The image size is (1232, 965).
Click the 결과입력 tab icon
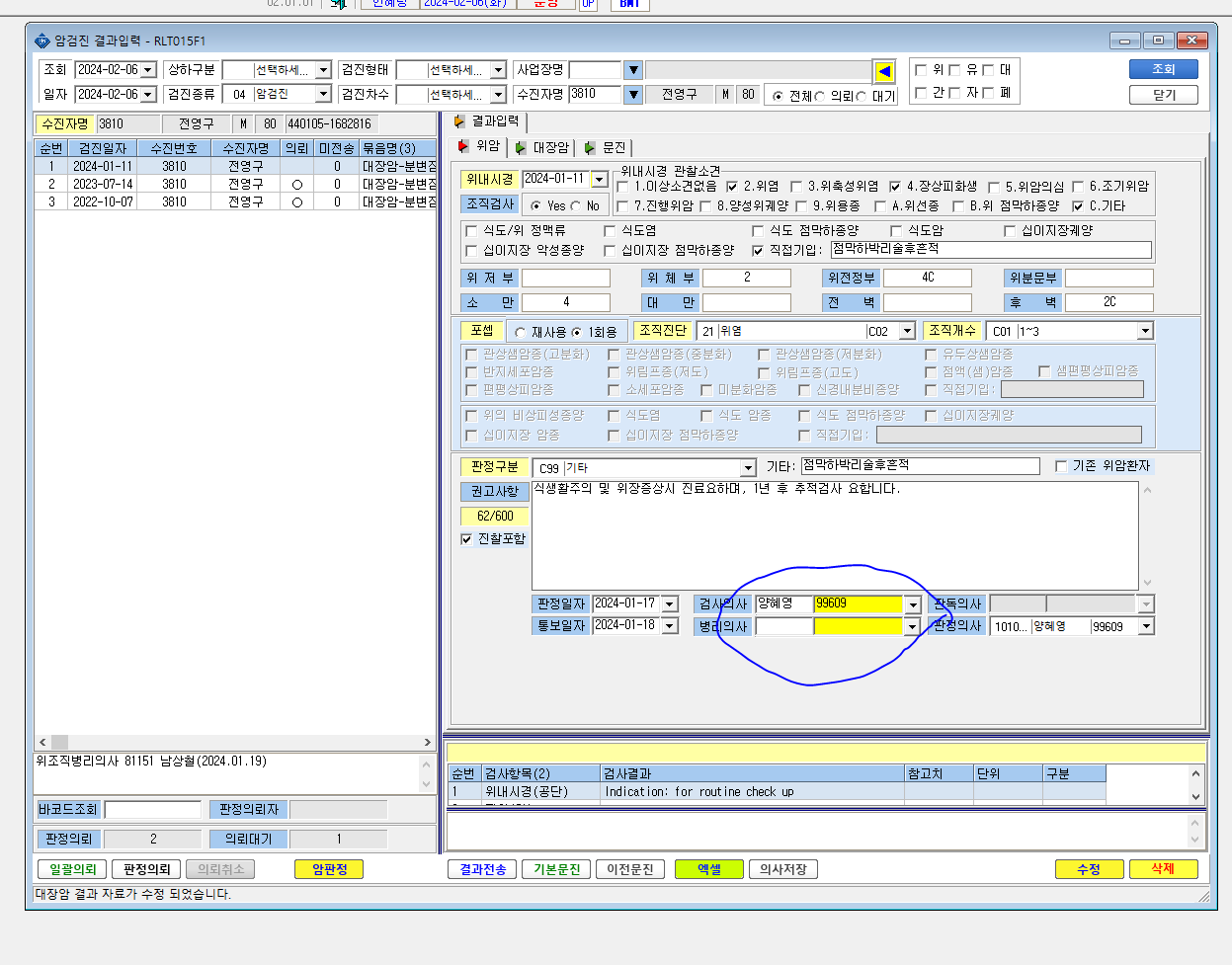pyautogui.click(x=459, y=121)
